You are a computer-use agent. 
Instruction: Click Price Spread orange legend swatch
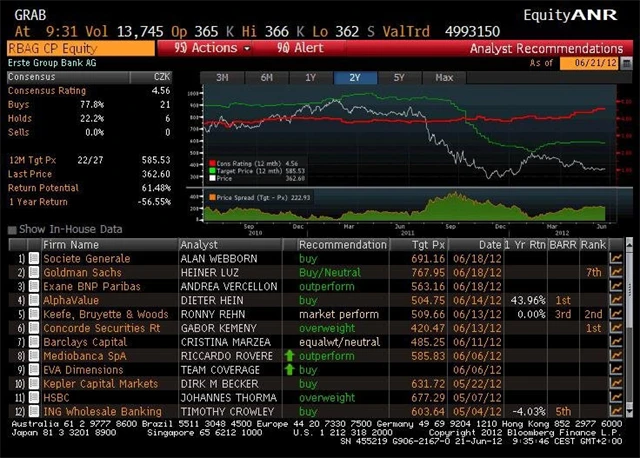[212, 199]
